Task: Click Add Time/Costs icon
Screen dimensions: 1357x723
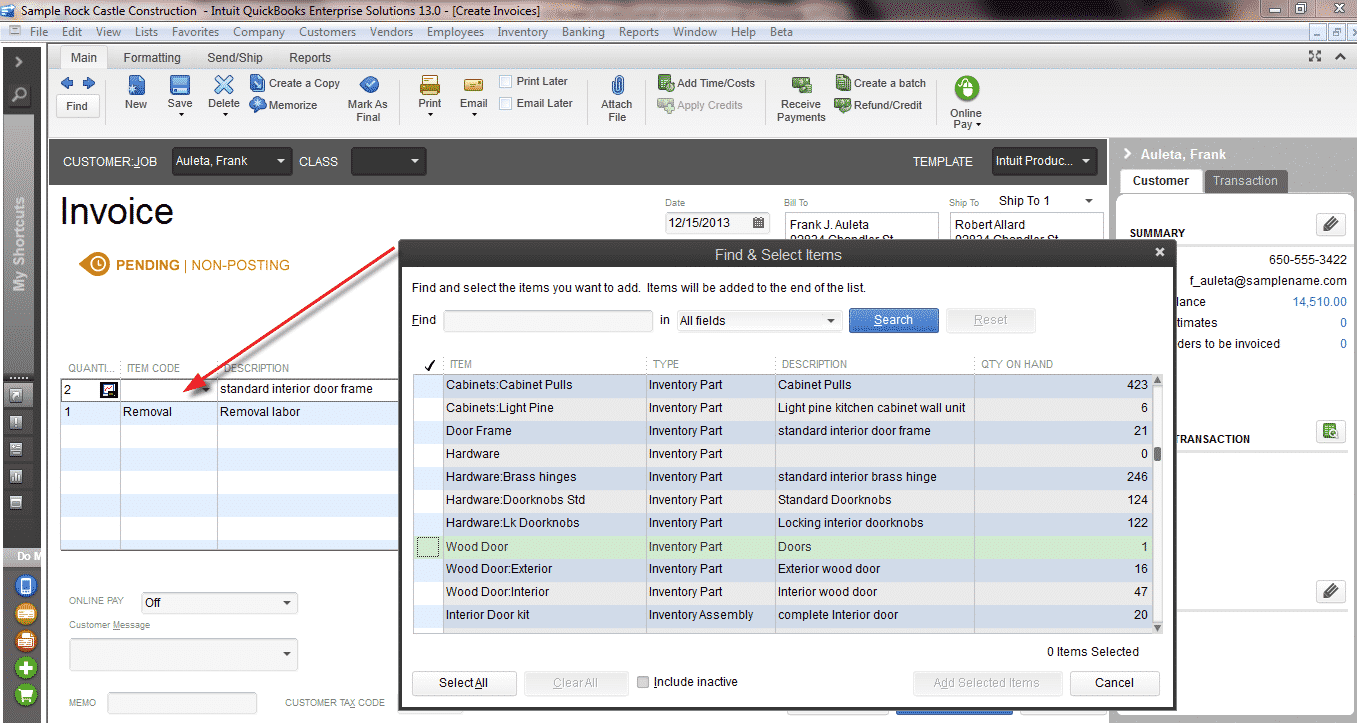Action: tap(666, 83)
